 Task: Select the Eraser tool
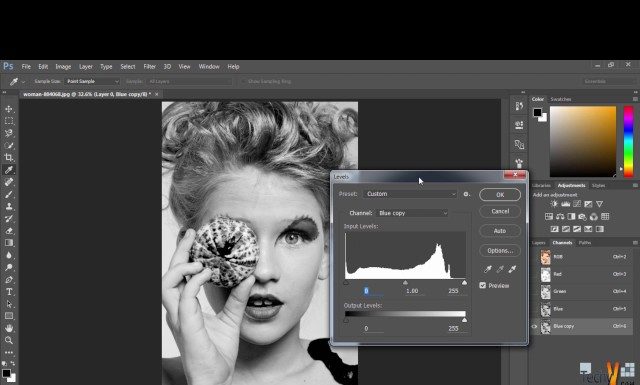[x=9, y=231]
